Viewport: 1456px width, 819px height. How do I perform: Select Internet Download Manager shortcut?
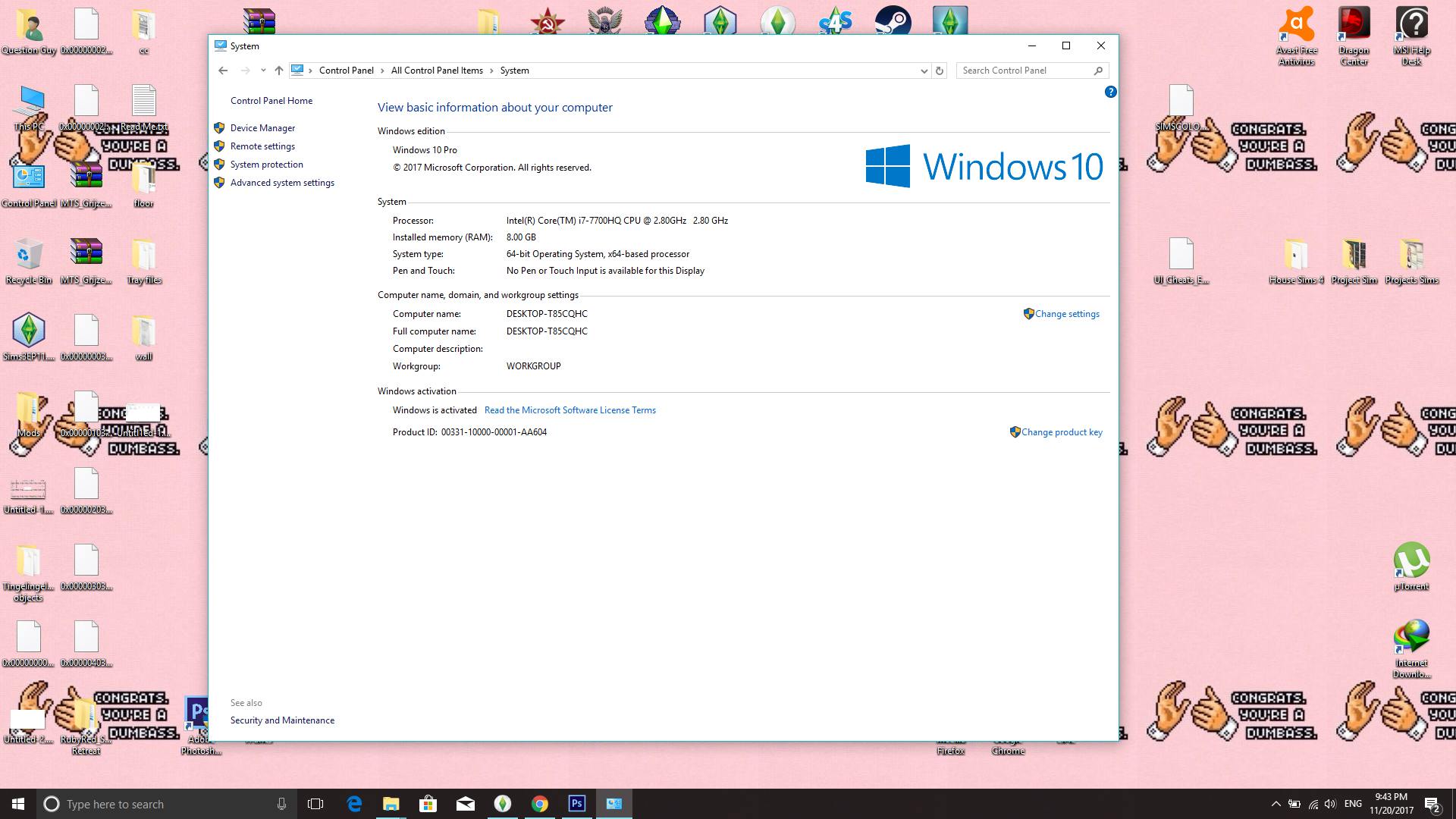tap(1412, 649)
